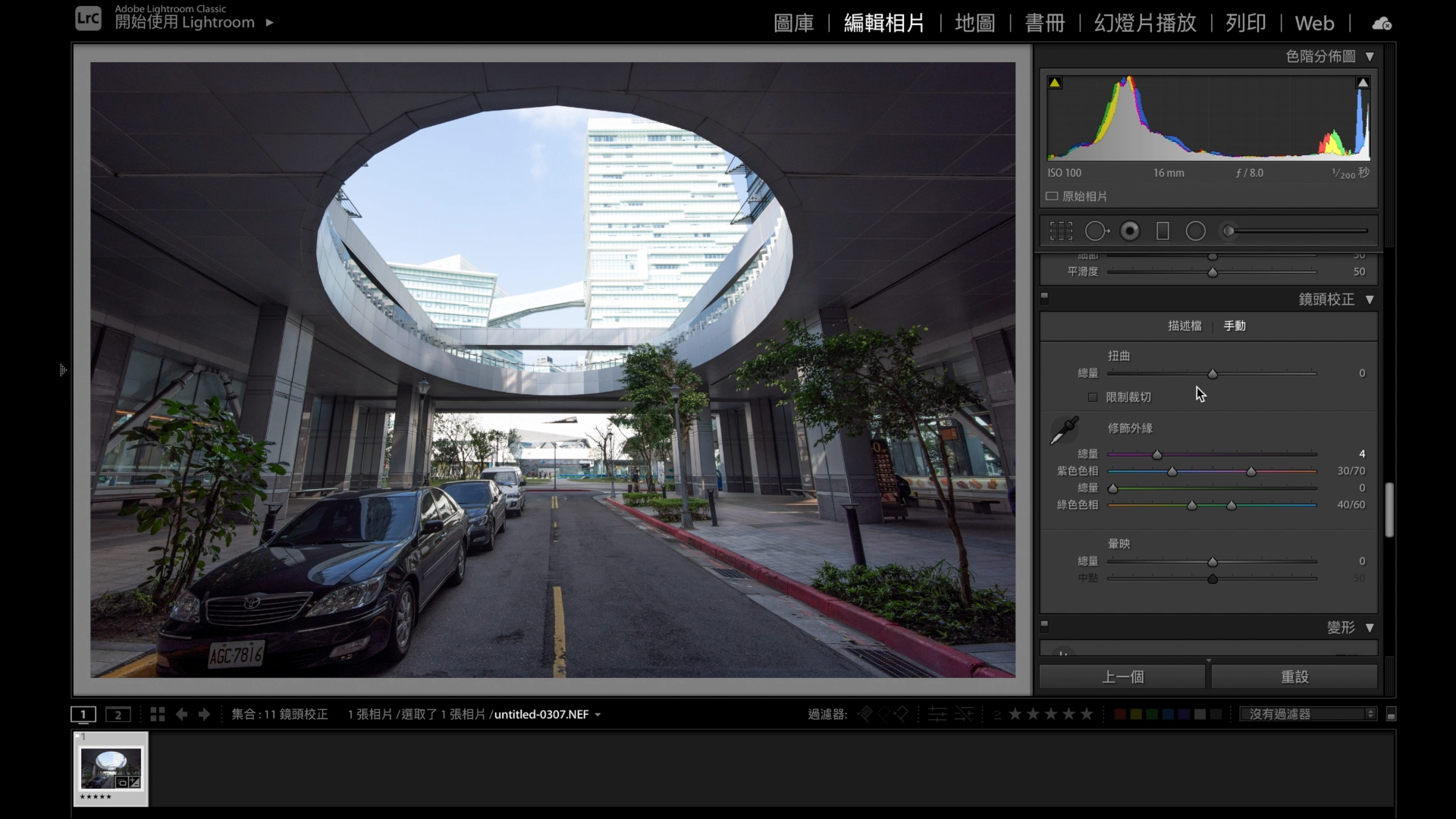Filter by red color label
This screenshot has height=819, width=1456.
(1120, 714)
